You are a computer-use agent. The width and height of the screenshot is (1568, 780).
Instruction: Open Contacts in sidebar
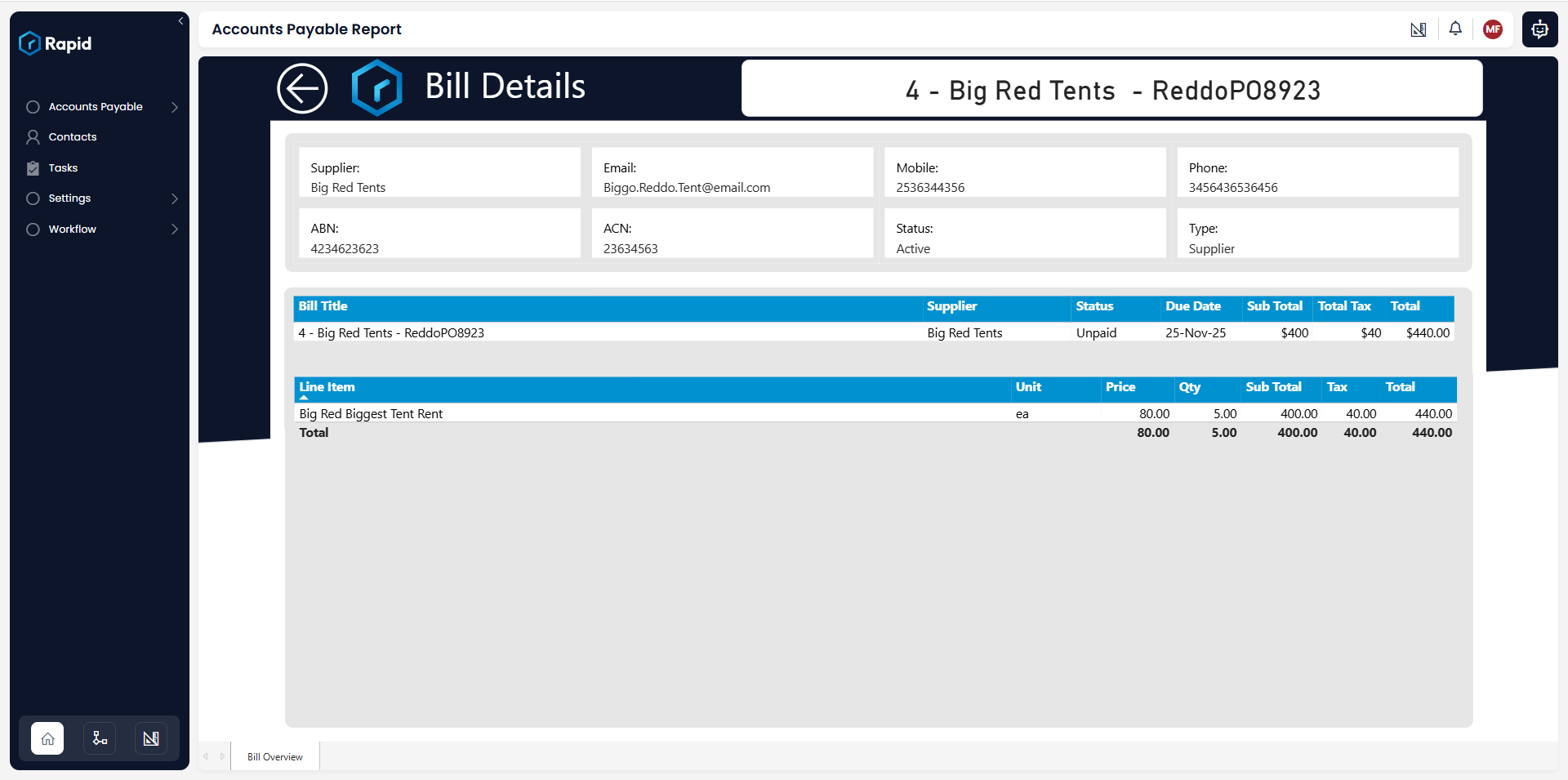(x=73, y=137)
